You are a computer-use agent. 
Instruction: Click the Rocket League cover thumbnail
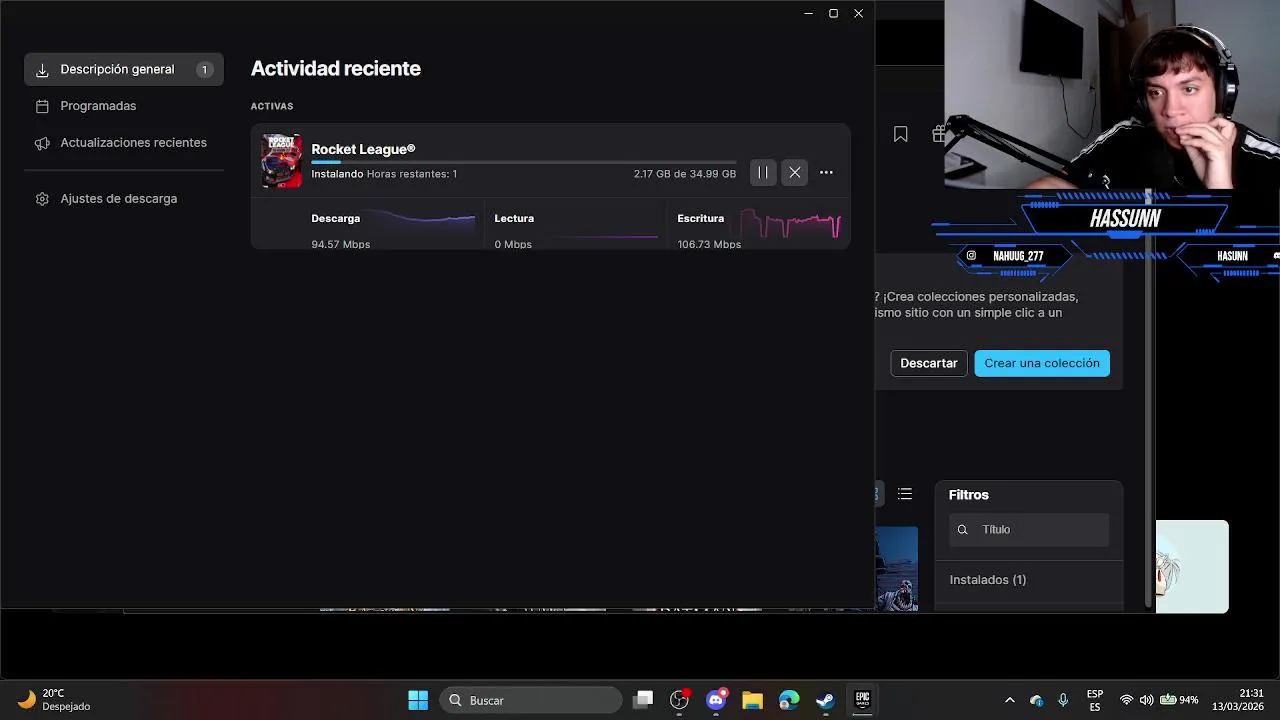[282, 161]
